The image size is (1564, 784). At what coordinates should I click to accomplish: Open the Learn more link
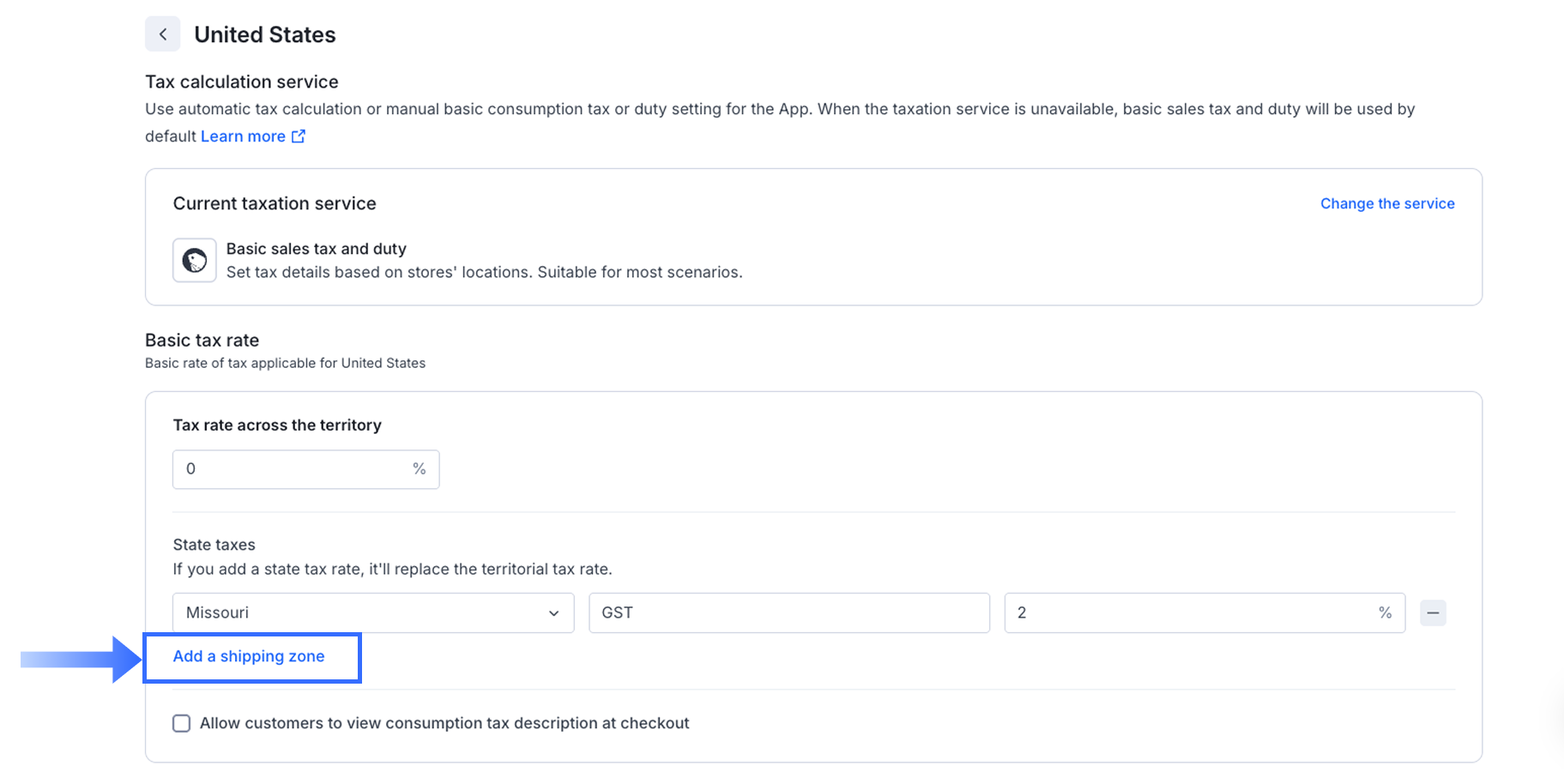[243, 136]
